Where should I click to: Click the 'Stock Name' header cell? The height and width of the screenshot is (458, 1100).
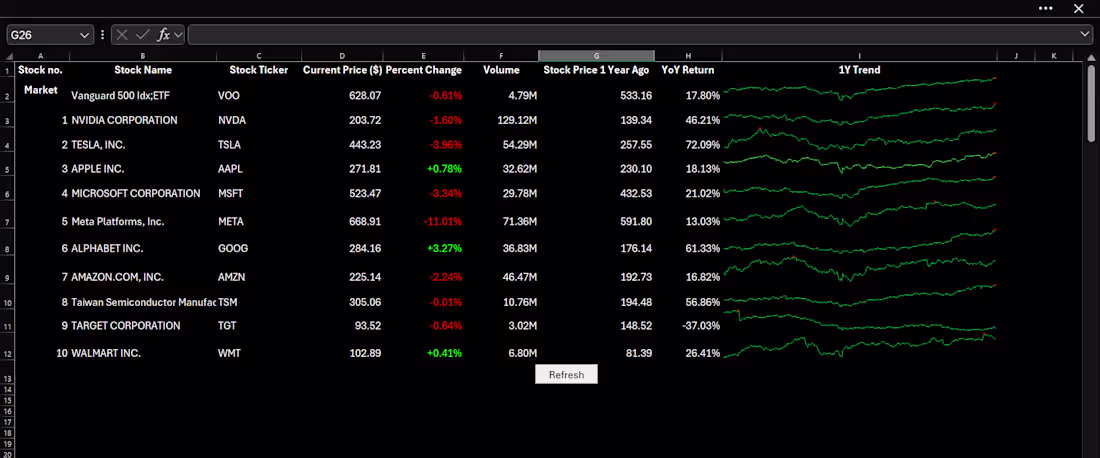[143, 70]
